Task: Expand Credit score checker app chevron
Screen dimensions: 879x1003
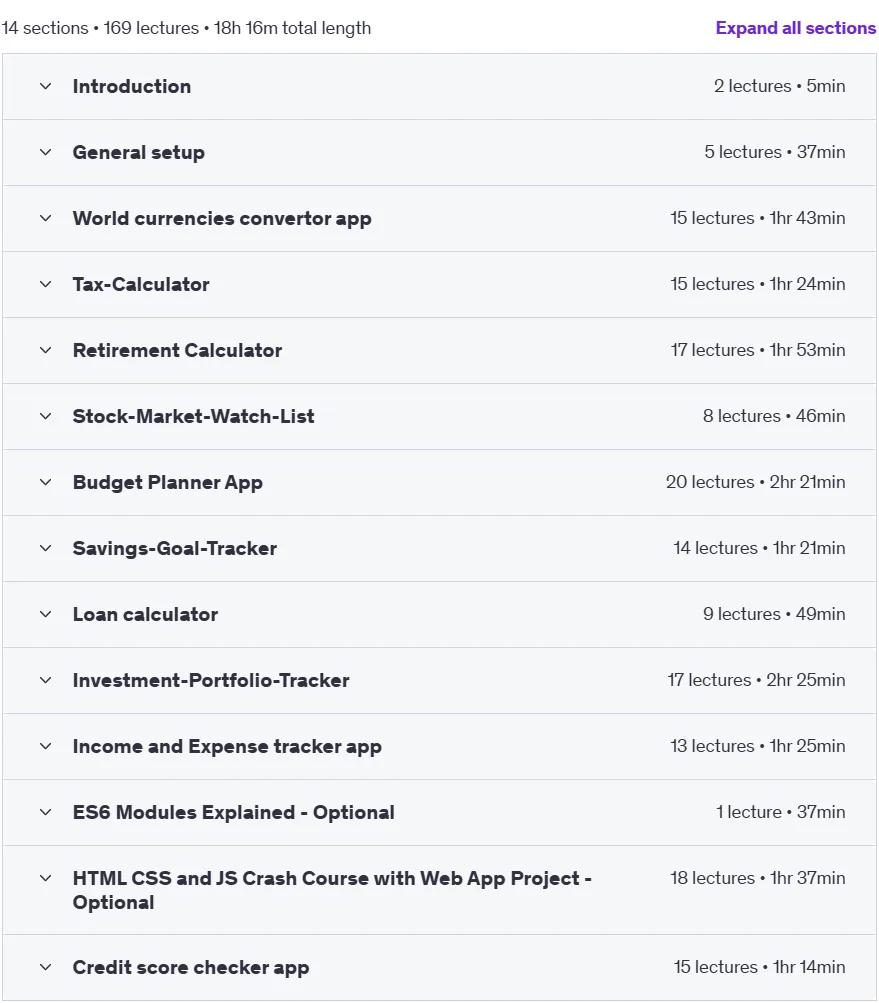Action: (x=45, y=967)
